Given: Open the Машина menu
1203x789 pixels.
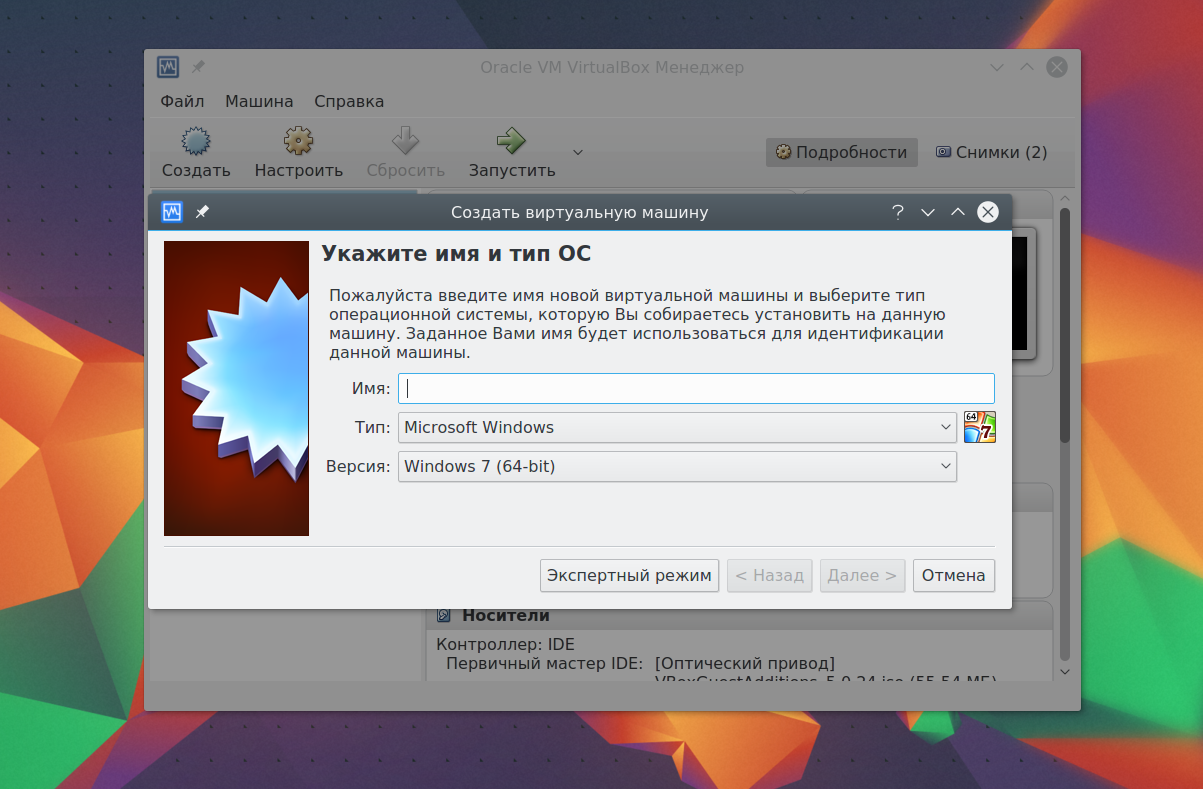Looking at the screenshot, I should pyautogui.click(x=259, y=101).
